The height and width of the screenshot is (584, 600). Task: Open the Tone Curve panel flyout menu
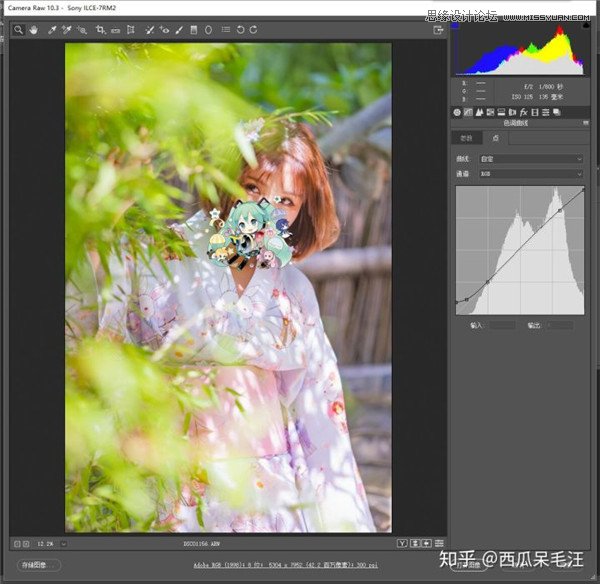[x=585, y=123]
